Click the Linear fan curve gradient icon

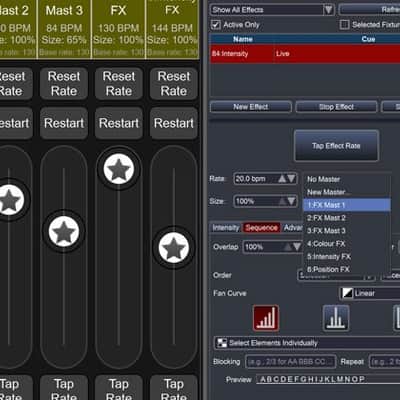347,293
